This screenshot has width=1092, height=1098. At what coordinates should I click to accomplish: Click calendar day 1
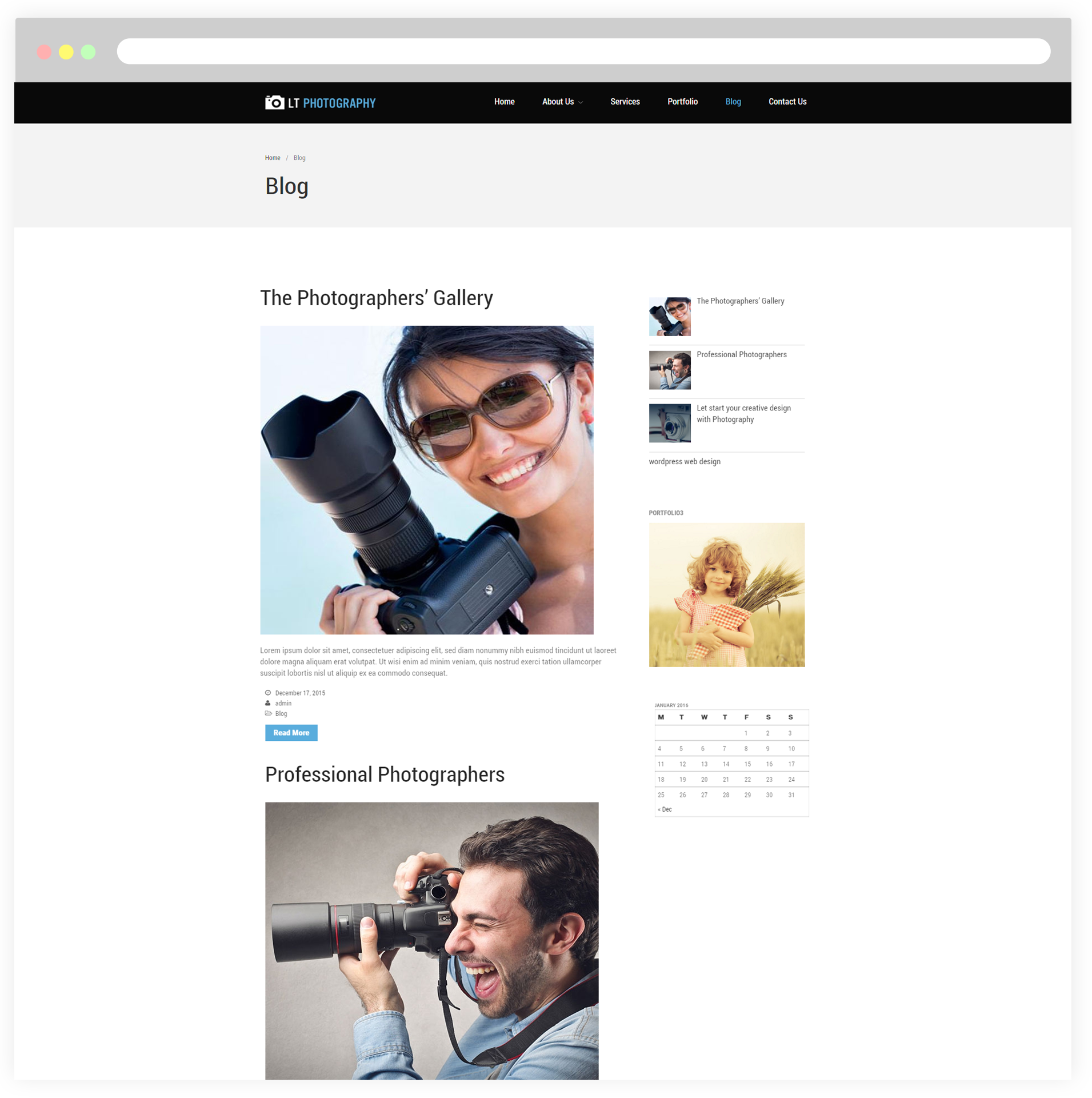[746, 733]
